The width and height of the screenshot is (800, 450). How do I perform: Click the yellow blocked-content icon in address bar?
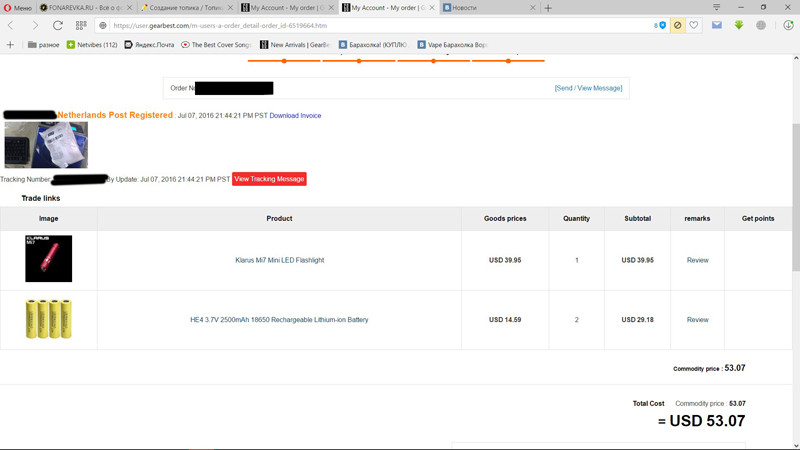point(678,26)
